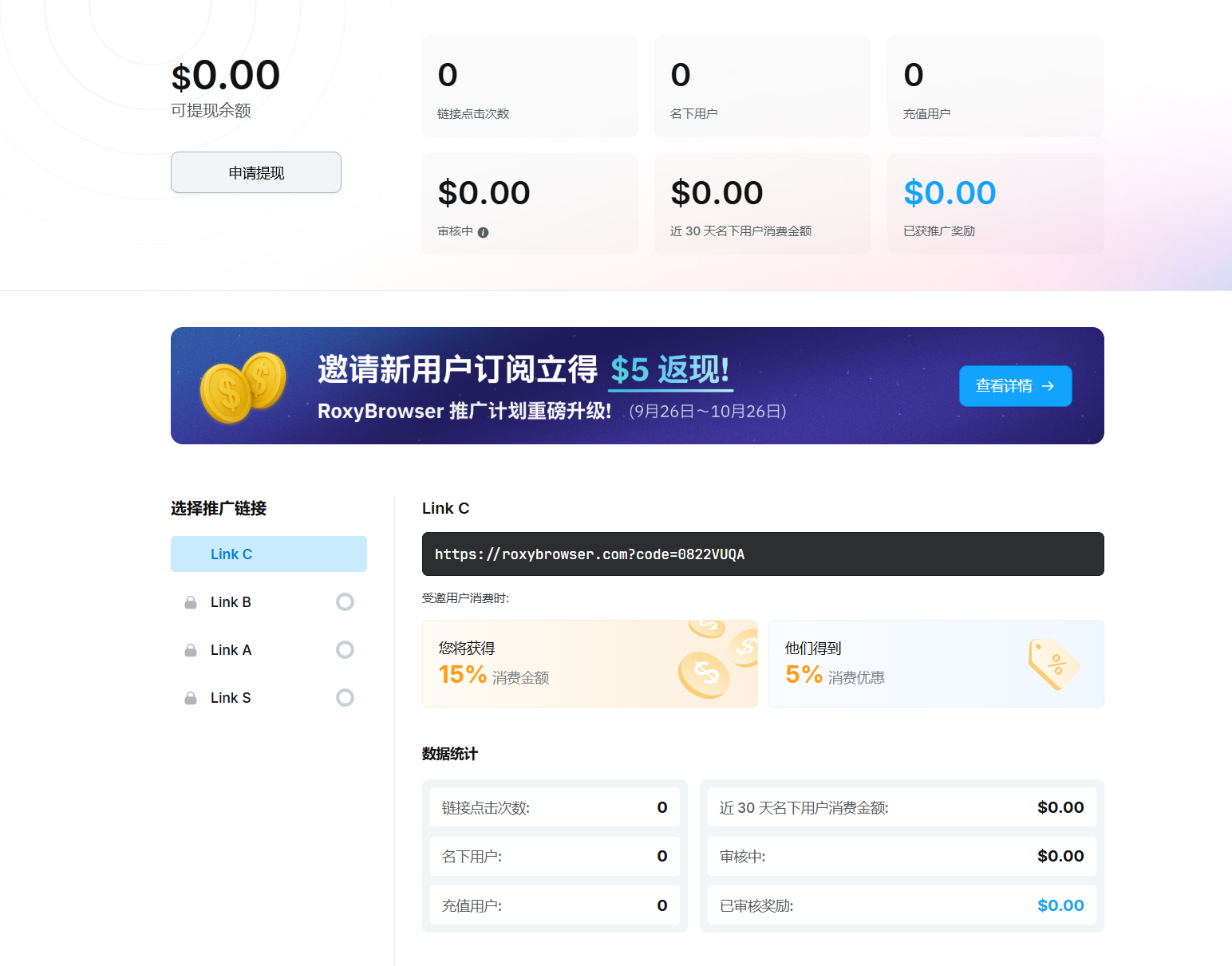Click the 链接点击次数 stat card at top

(529, 86)
